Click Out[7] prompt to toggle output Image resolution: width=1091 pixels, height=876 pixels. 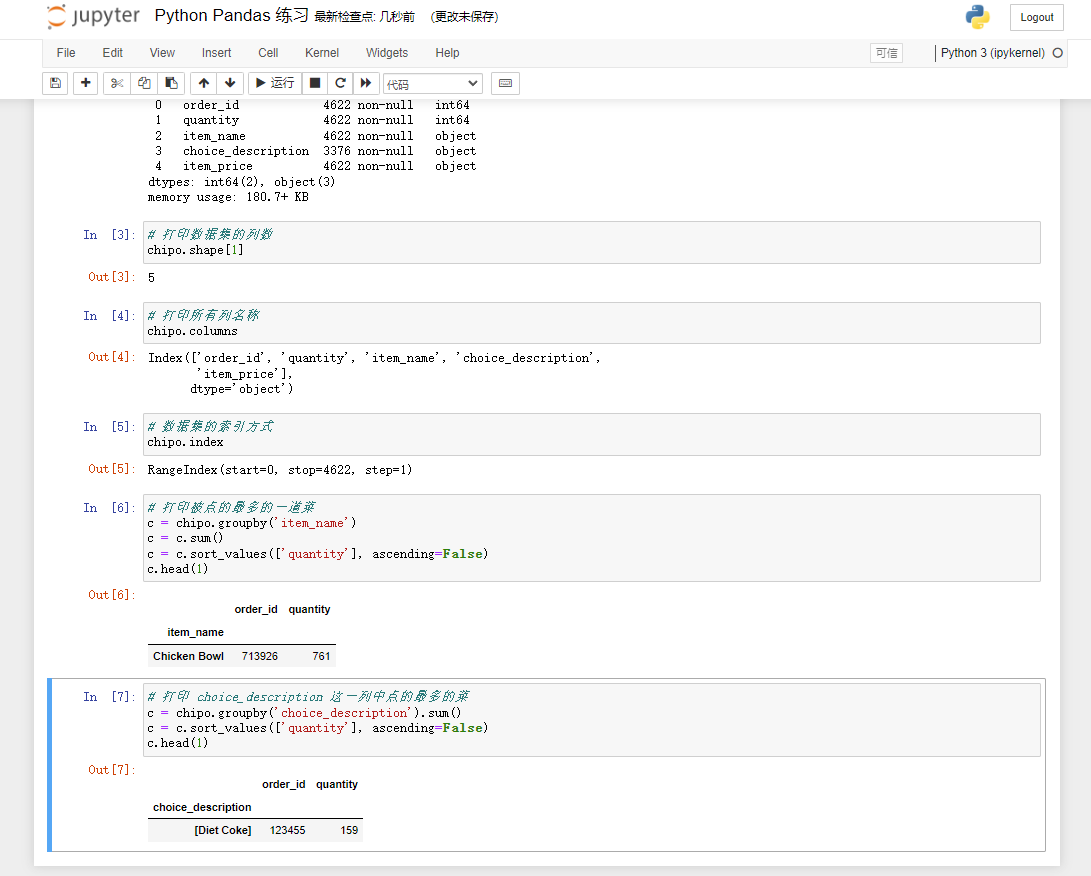[111, 770]
